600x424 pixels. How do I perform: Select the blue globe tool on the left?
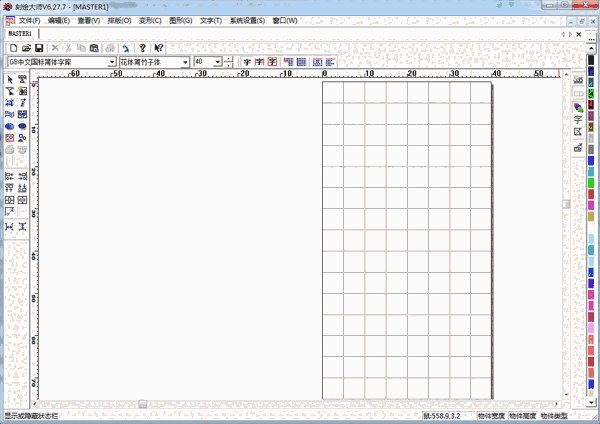coord(10,126)
